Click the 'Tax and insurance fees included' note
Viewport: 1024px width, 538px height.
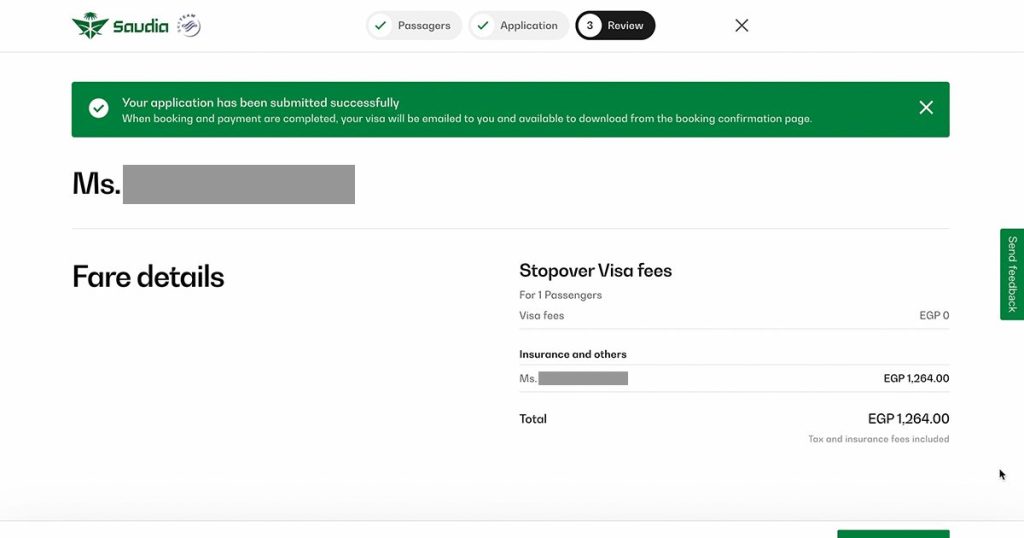pyautogui.click(x=878, y=439)
